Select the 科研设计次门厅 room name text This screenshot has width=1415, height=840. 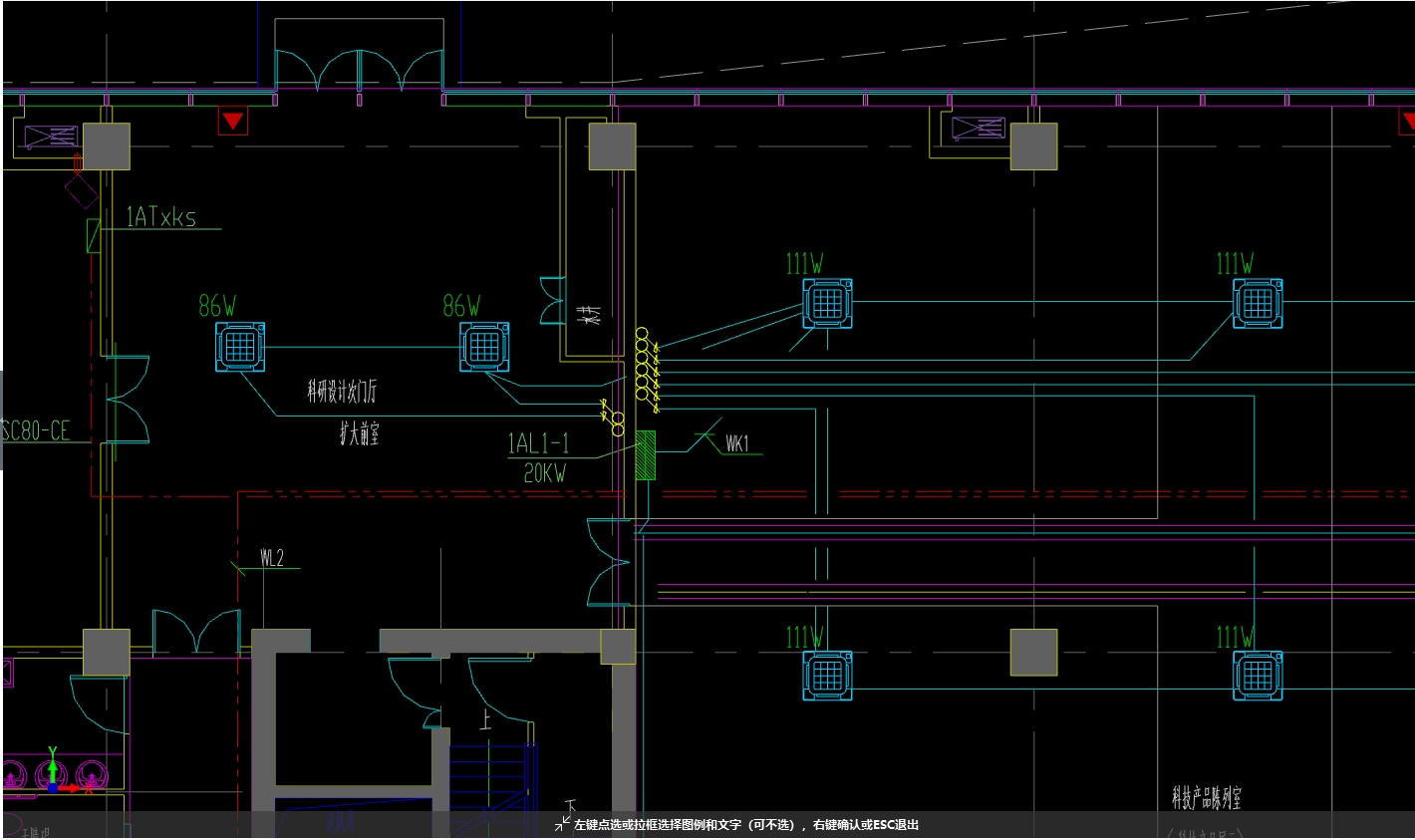[x=342, y=391]
